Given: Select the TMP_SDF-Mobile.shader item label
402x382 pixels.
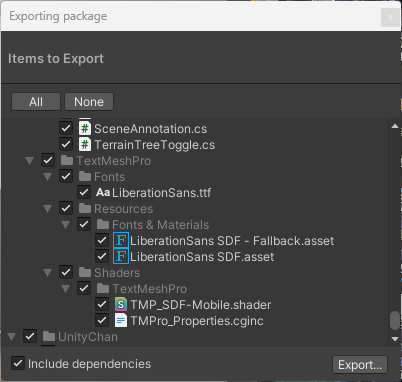Looking at the screenshot, I should pos(201,305).
